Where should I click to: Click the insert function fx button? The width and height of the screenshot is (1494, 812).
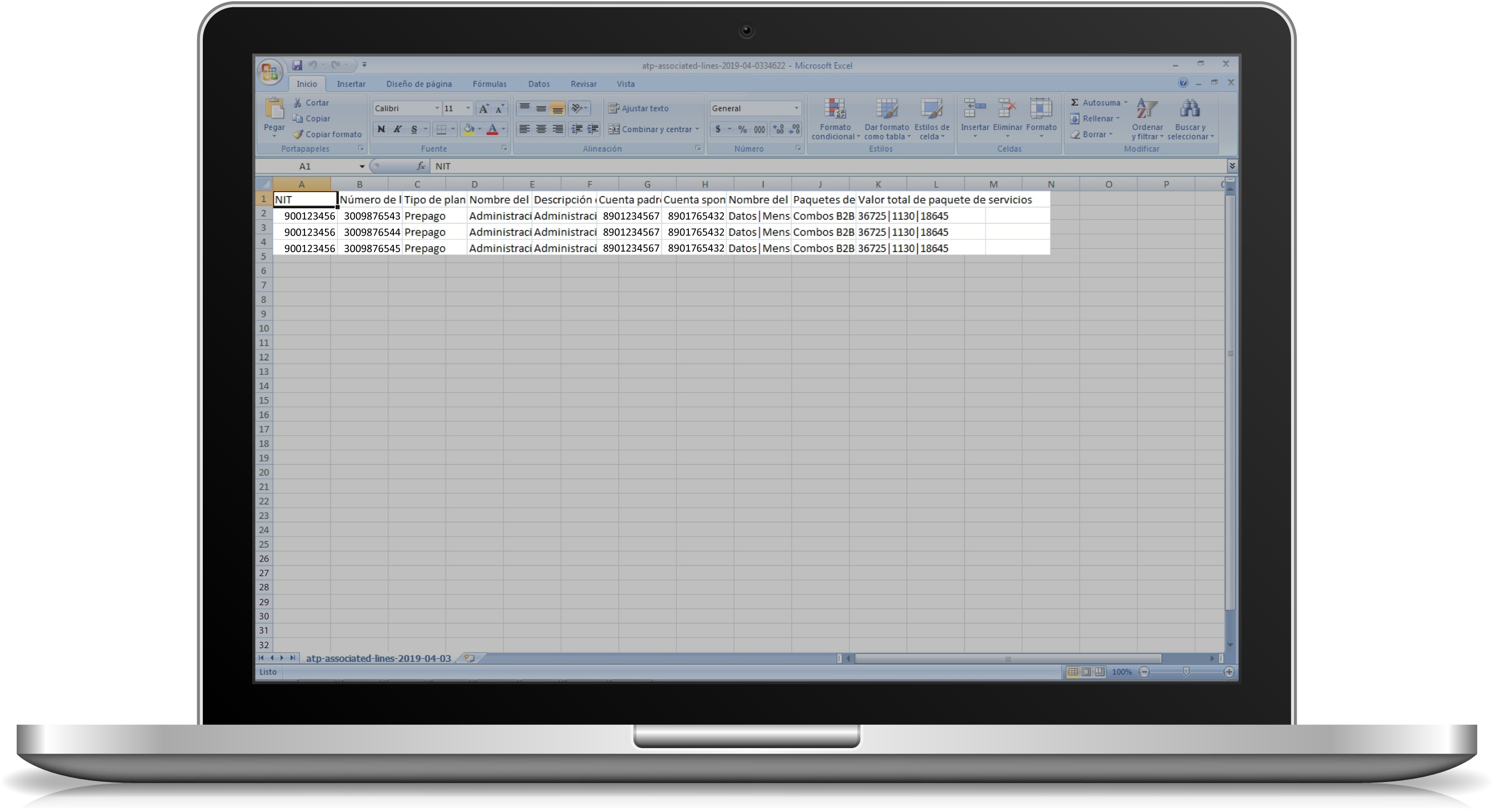coord(421,166)
